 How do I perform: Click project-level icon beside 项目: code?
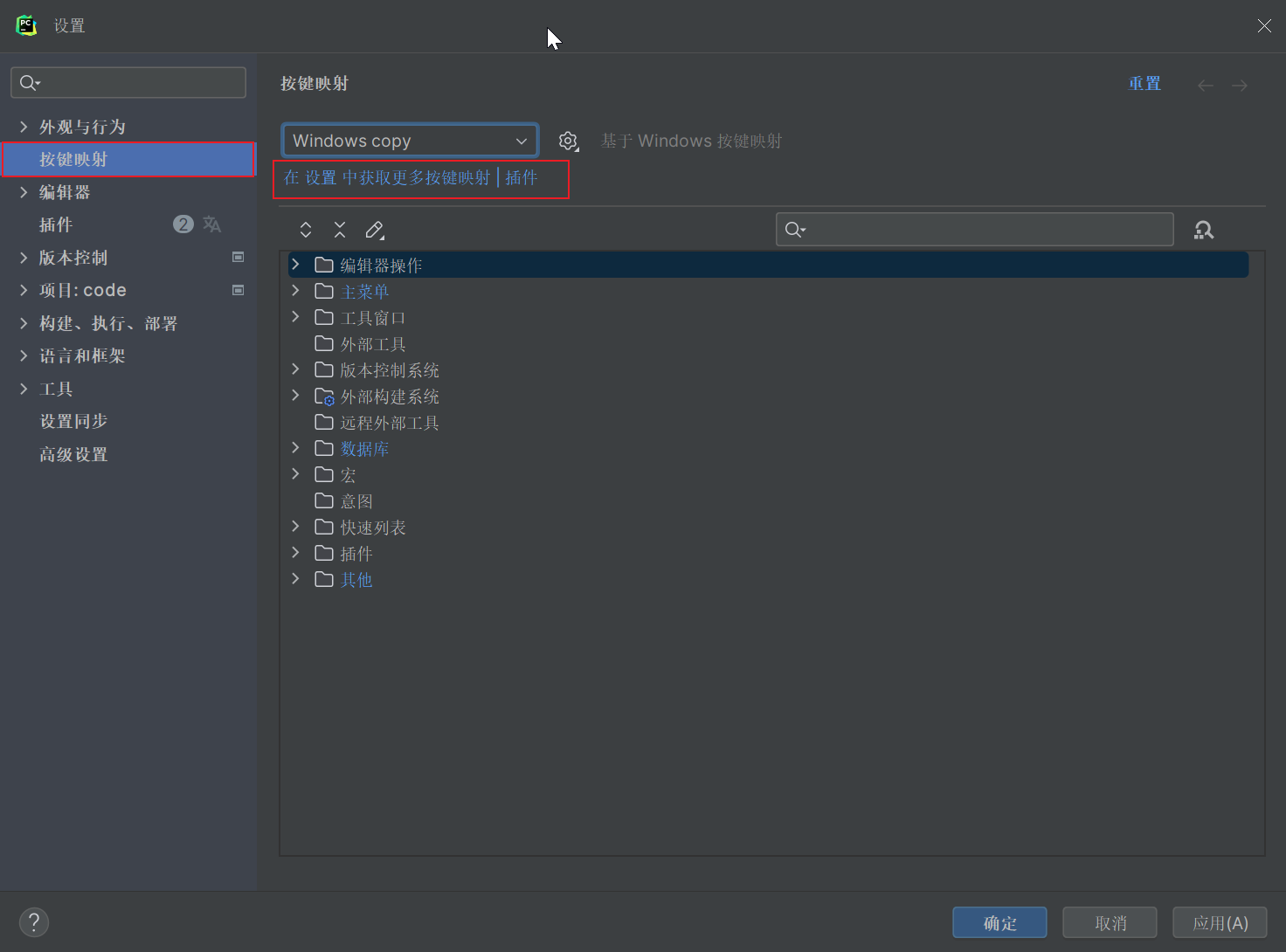(238, 290)
